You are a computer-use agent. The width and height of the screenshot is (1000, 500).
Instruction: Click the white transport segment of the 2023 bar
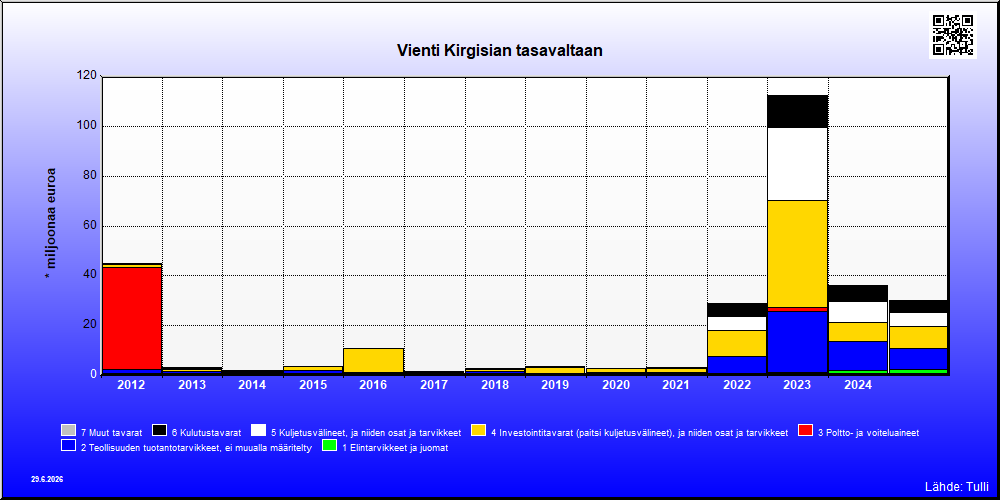coord(798,164)
